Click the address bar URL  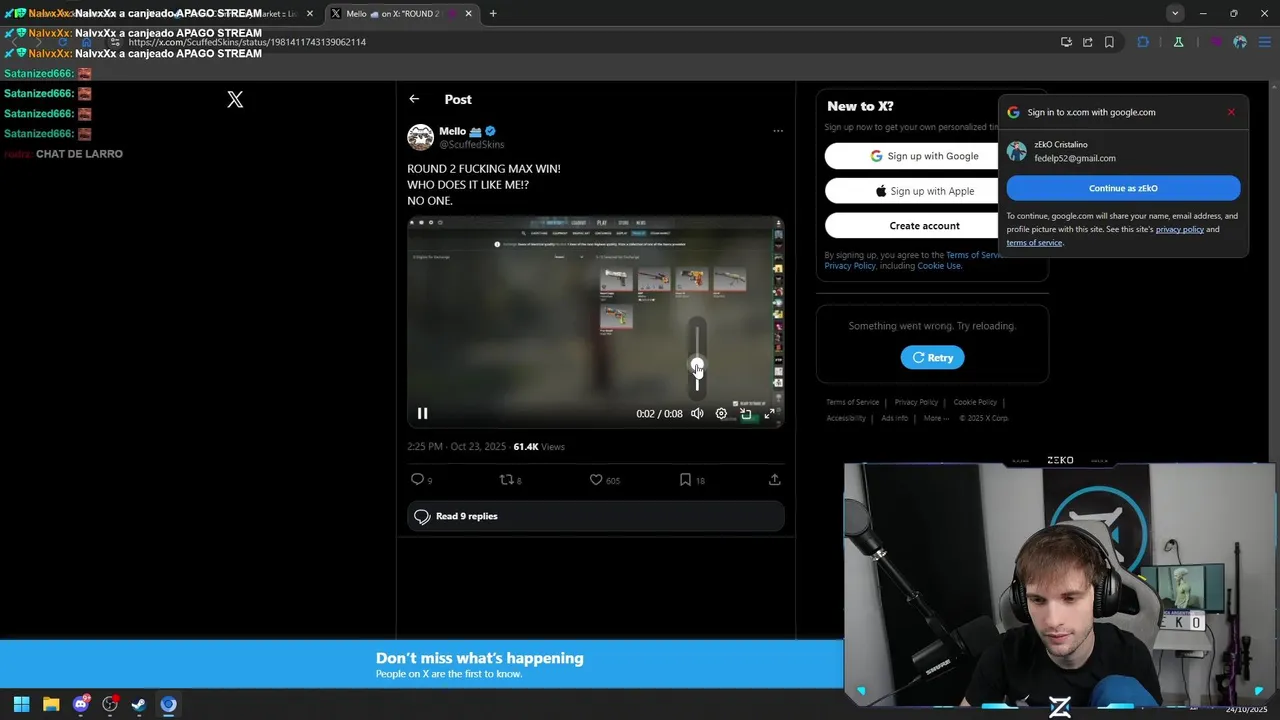click(x=247, y=43)
